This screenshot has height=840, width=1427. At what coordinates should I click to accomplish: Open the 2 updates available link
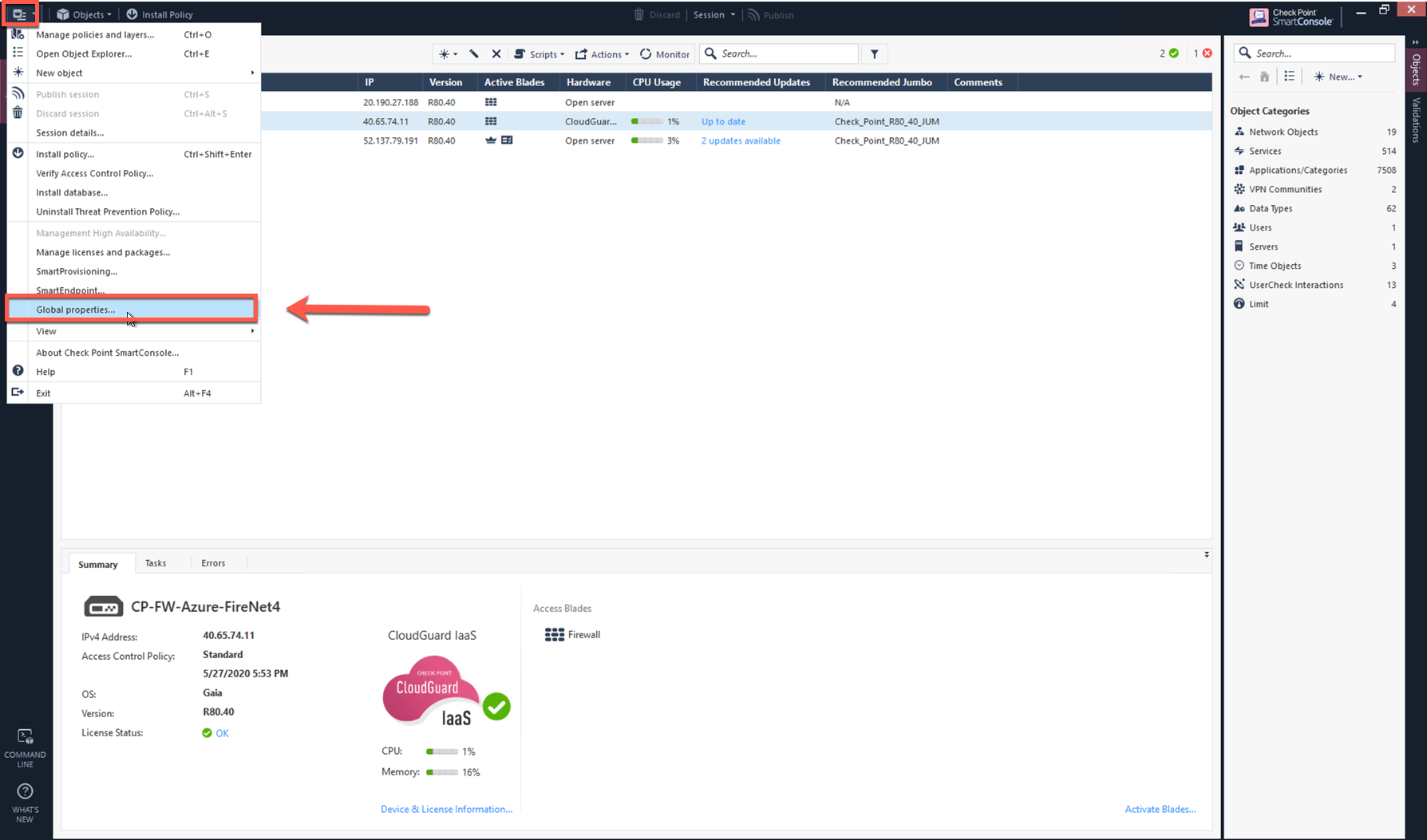pos(741,140)
